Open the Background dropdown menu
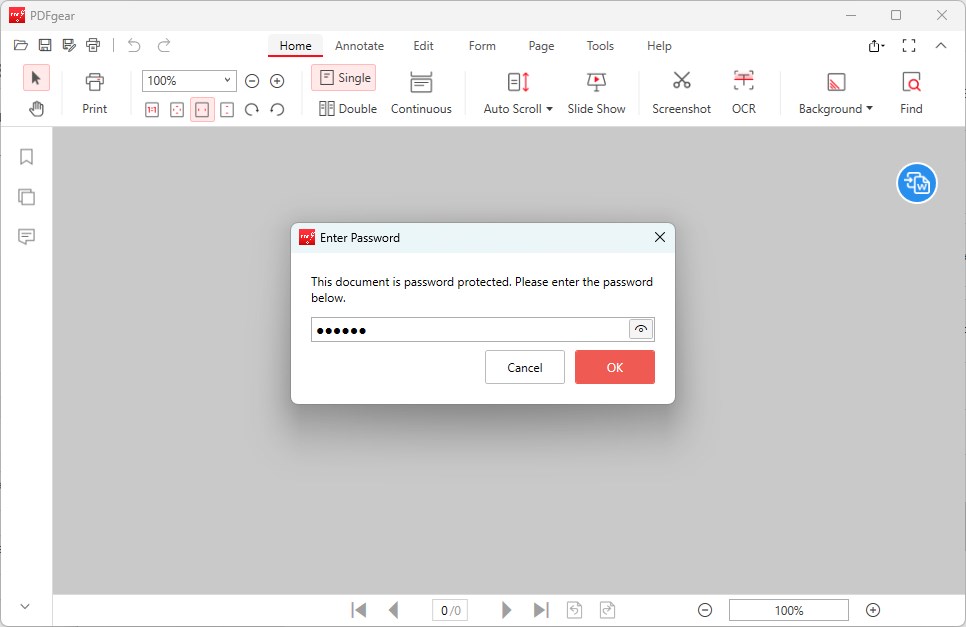This screenshot has height=627, width=966. click(869, 109)
